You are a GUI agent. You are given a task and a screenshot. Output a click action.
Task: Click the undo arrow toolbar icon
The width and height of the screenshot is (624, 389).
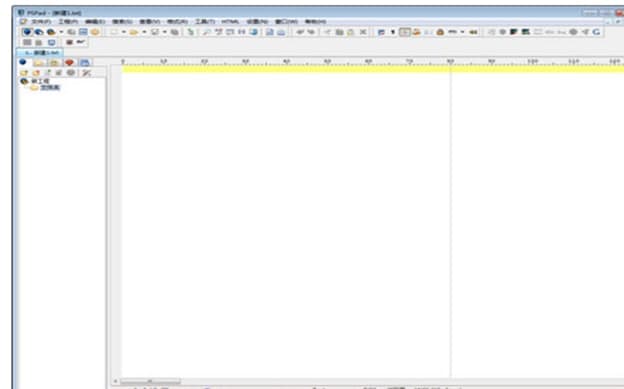[300, 32]
